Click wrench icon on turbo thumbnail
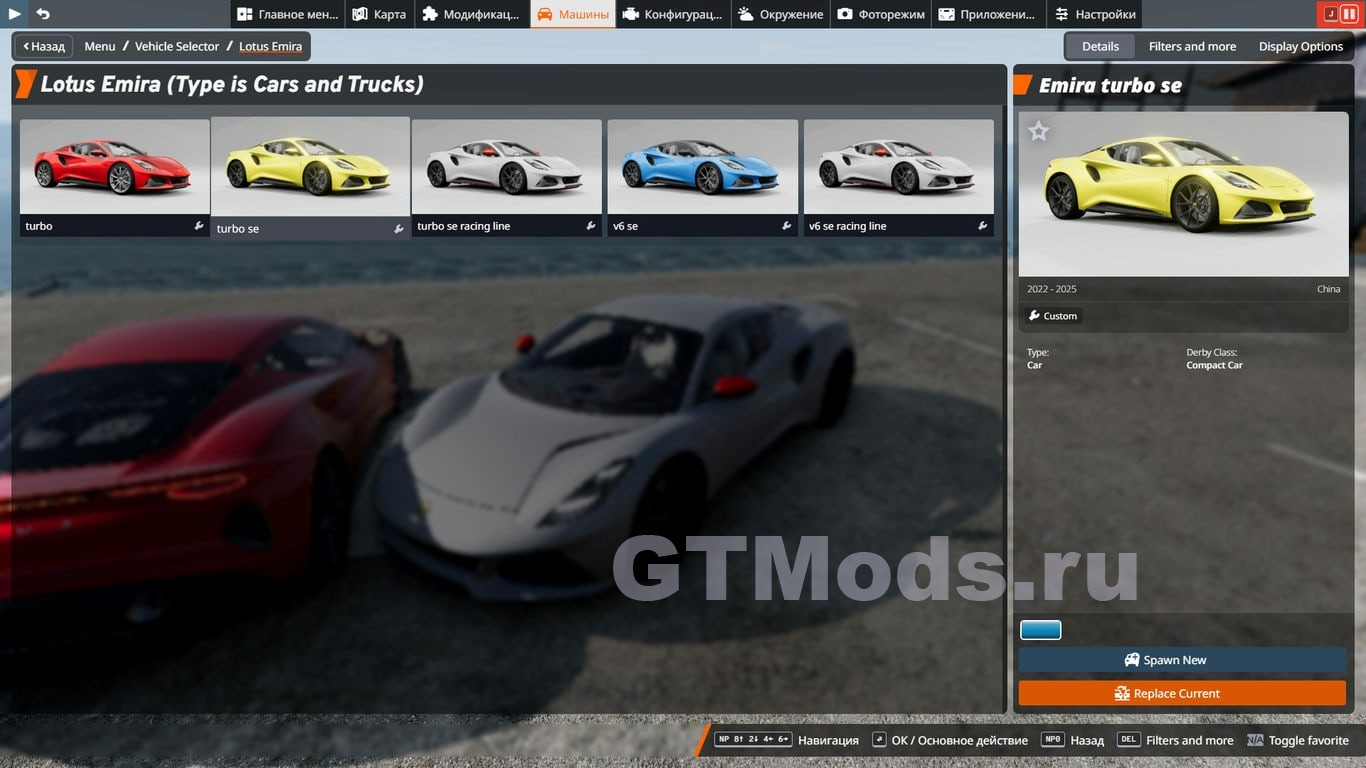1366x768 pixels. tap(199, 226)
